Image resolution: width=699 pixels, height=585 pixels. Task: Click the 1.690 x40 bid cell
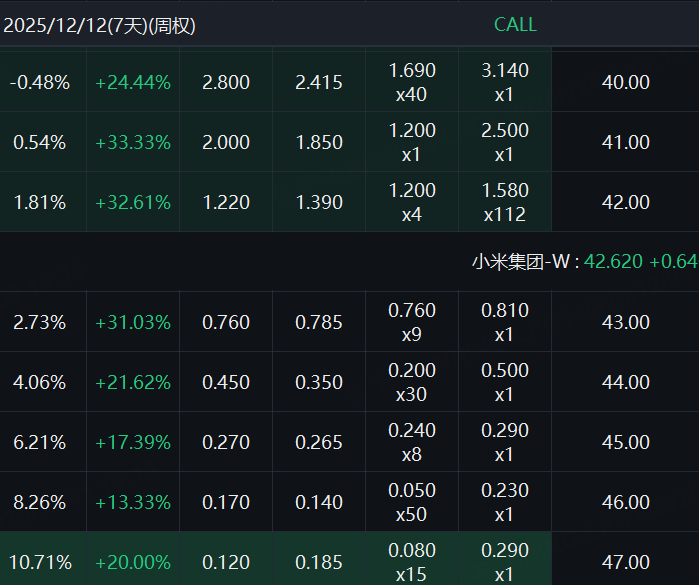(412, 82)
